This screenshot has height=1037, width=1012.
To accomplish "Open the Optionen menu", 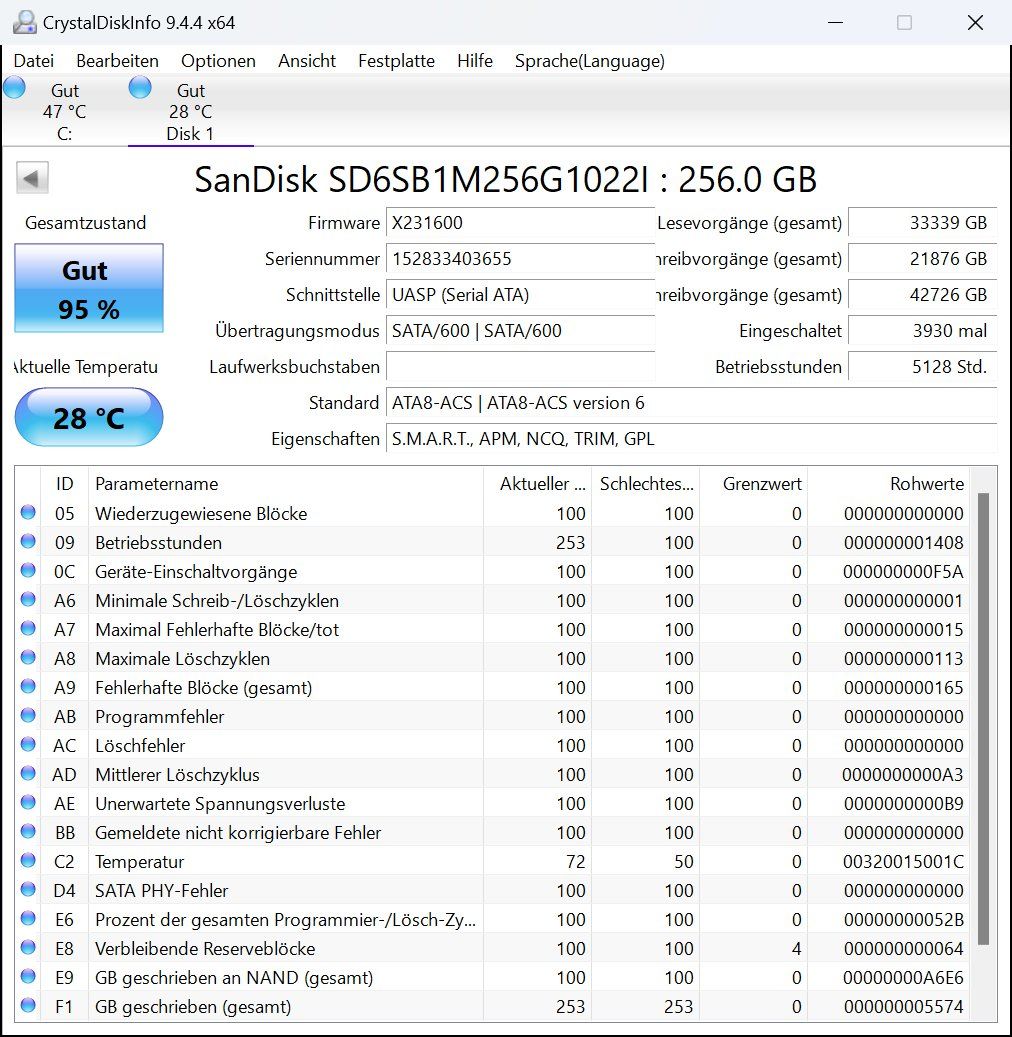I will click(x=218, y=61).
